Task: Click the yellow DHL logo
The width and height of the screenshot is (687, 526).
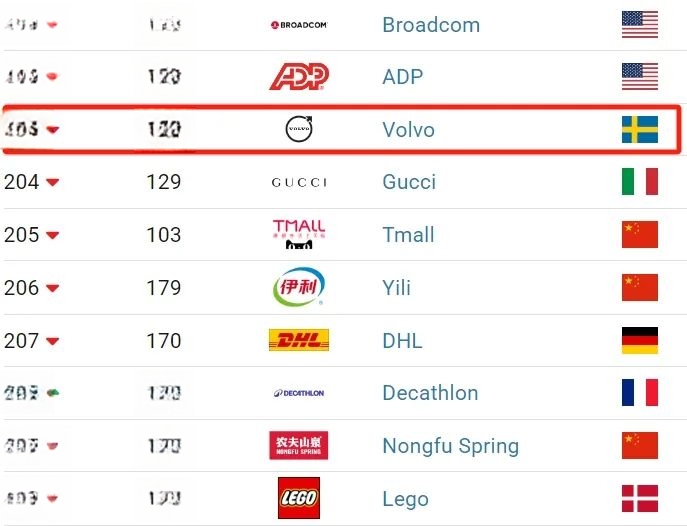Action: (299, 340)
